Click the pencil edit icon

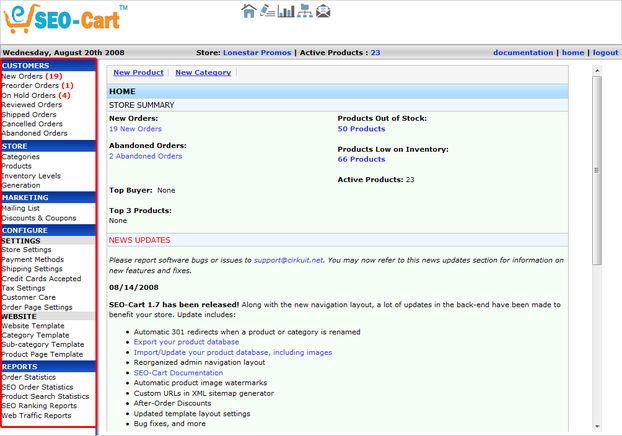click(x=267, y=11)
